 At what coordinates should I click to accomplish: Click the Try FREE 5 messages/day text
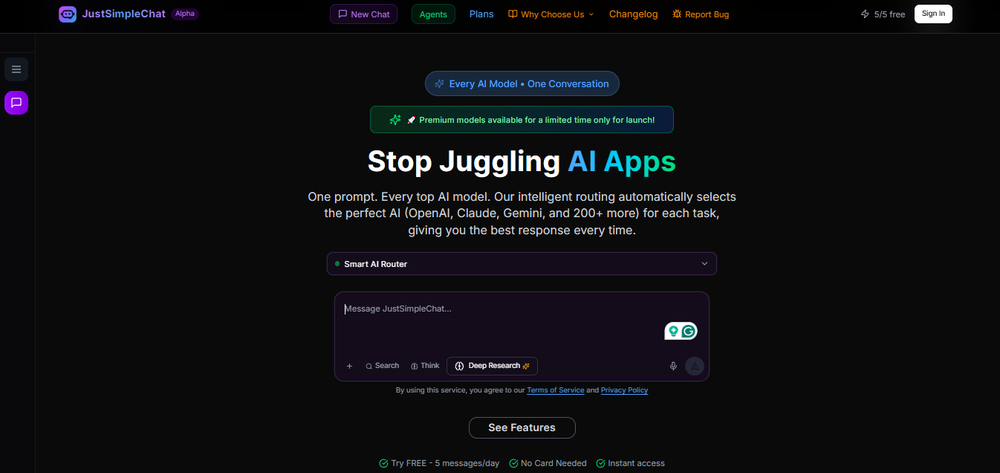coord(445,463)
